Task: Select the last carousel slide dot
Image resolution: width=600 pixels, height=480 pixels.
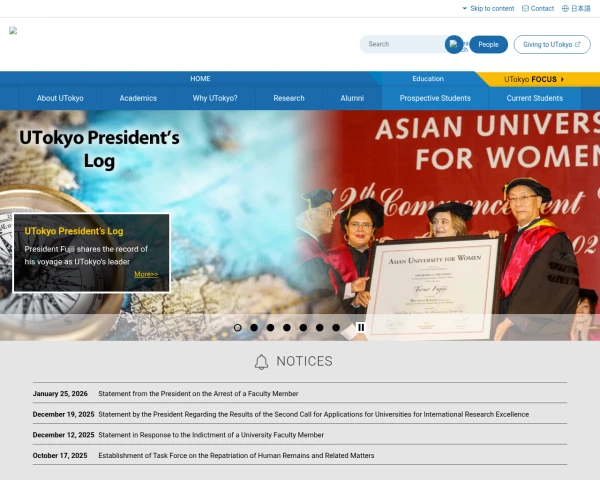Action: (336, 327)
